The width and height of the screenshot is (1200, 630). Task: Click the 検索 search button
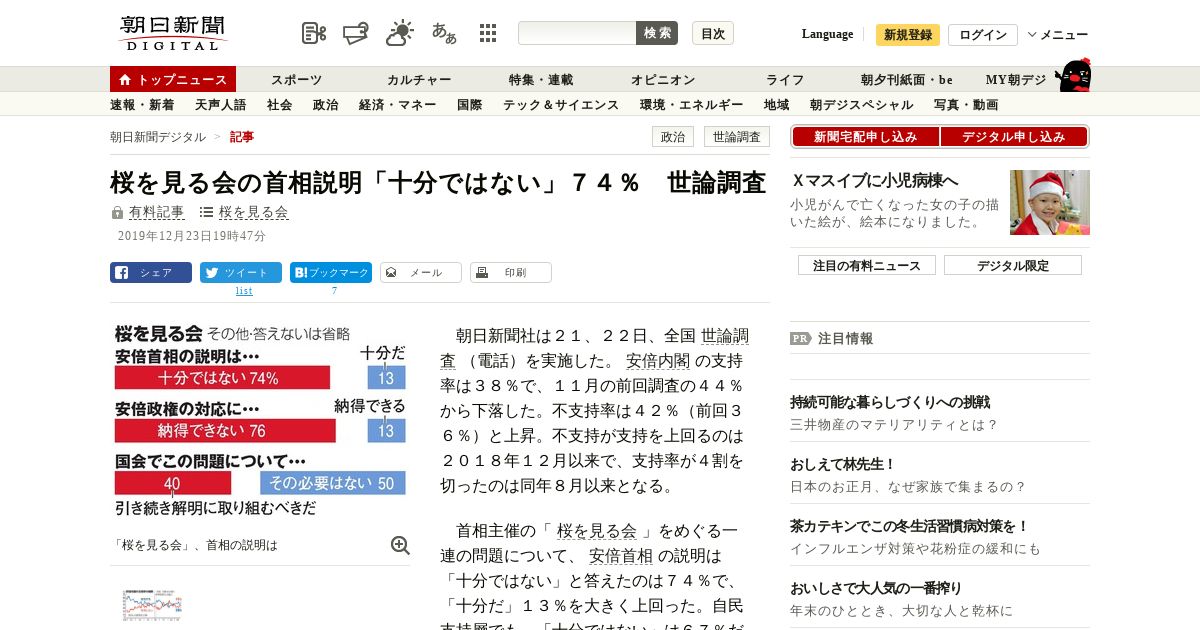[x=657, y=33]
